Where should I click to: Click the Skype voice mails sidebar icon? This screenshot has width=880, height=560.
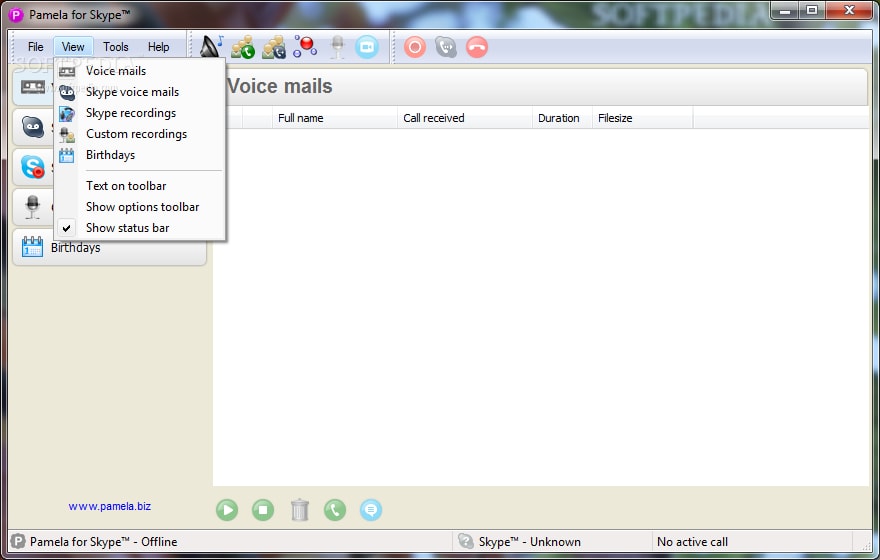33,127
